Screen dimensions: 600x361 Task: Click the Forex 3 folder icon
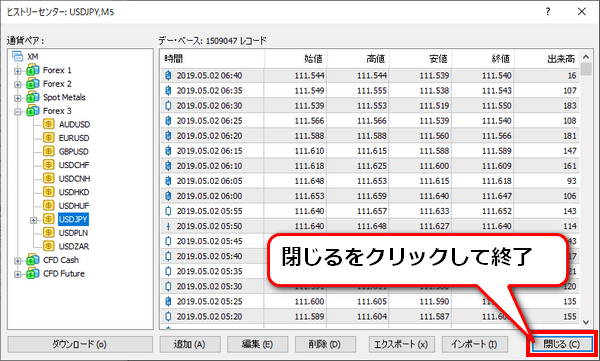tap(33, 111)
